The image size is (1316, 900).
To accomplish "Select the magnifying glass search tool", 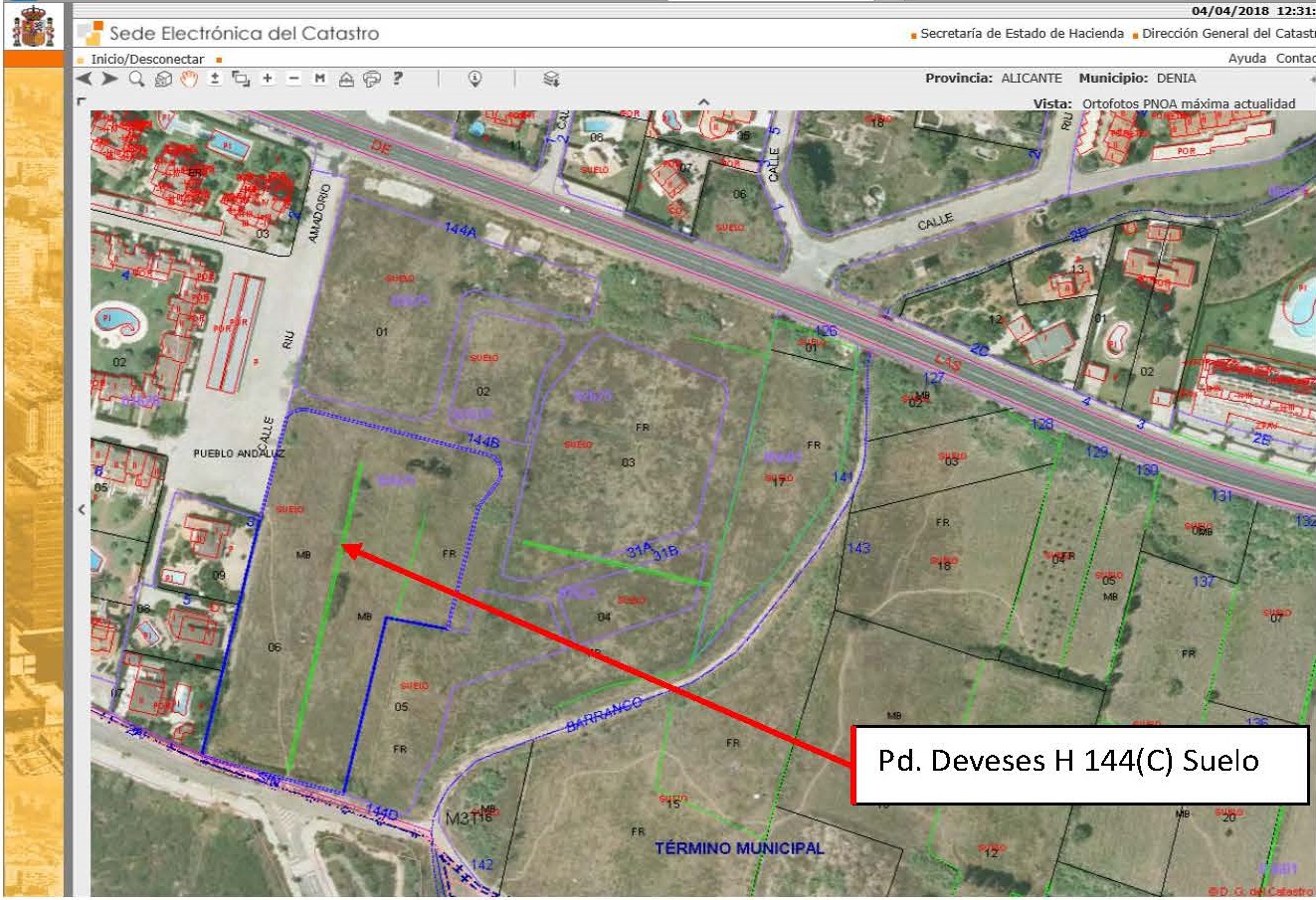I will tap(137, 79).
